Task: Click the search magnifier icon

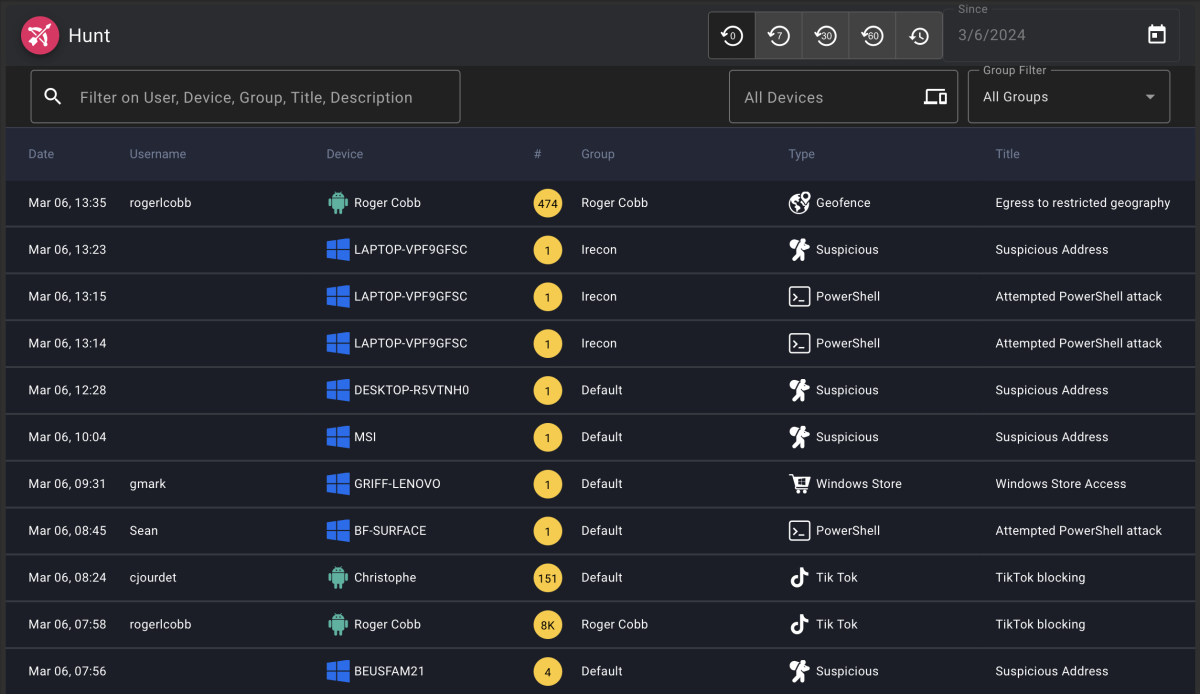Action: pos(53,96)
